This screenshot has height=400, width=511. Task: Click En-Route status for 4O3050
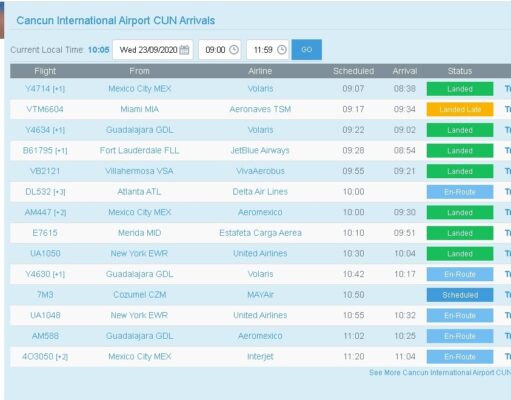click(460, 357)
